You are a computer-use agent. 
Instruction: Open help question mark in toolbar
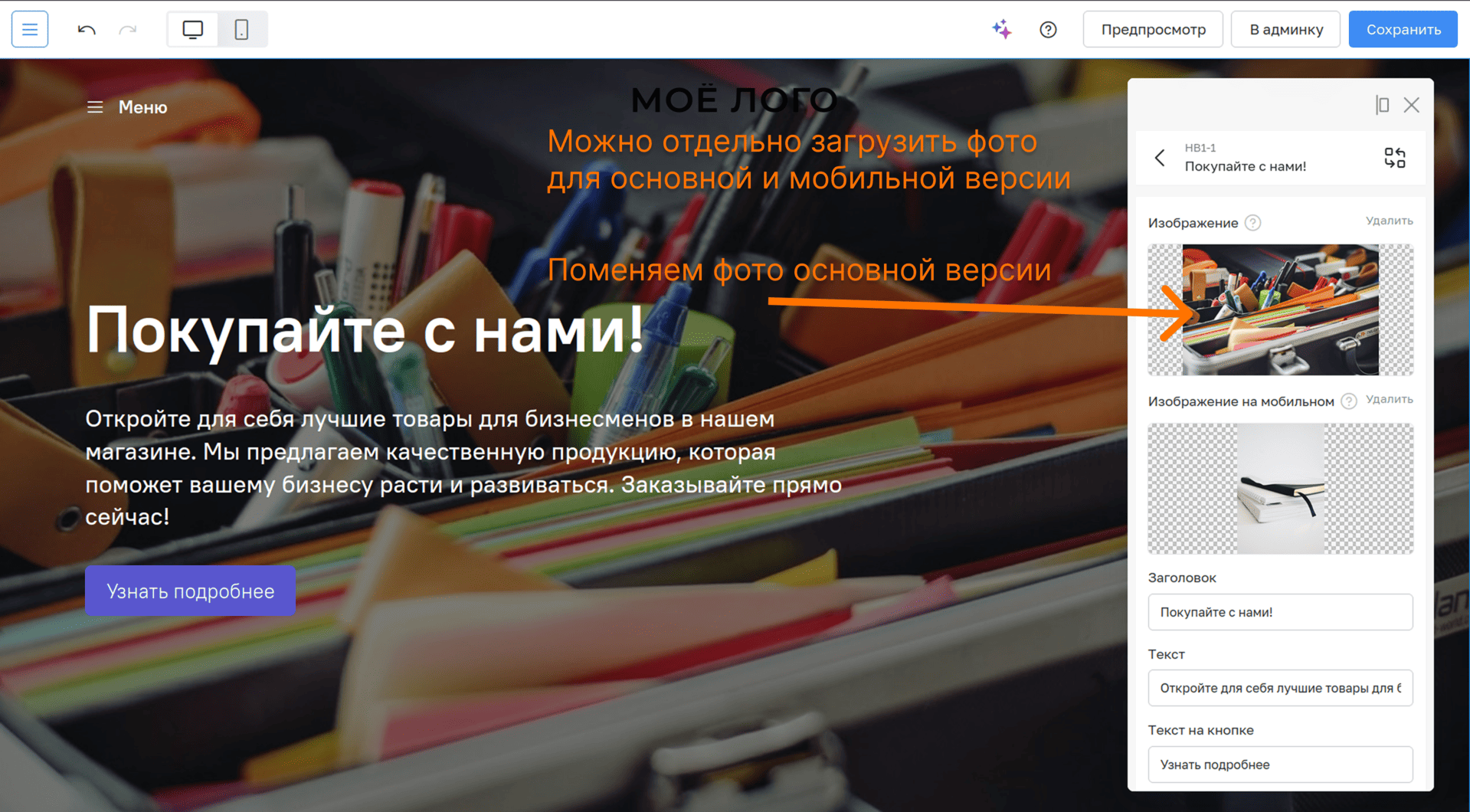tap(1048, 30)
